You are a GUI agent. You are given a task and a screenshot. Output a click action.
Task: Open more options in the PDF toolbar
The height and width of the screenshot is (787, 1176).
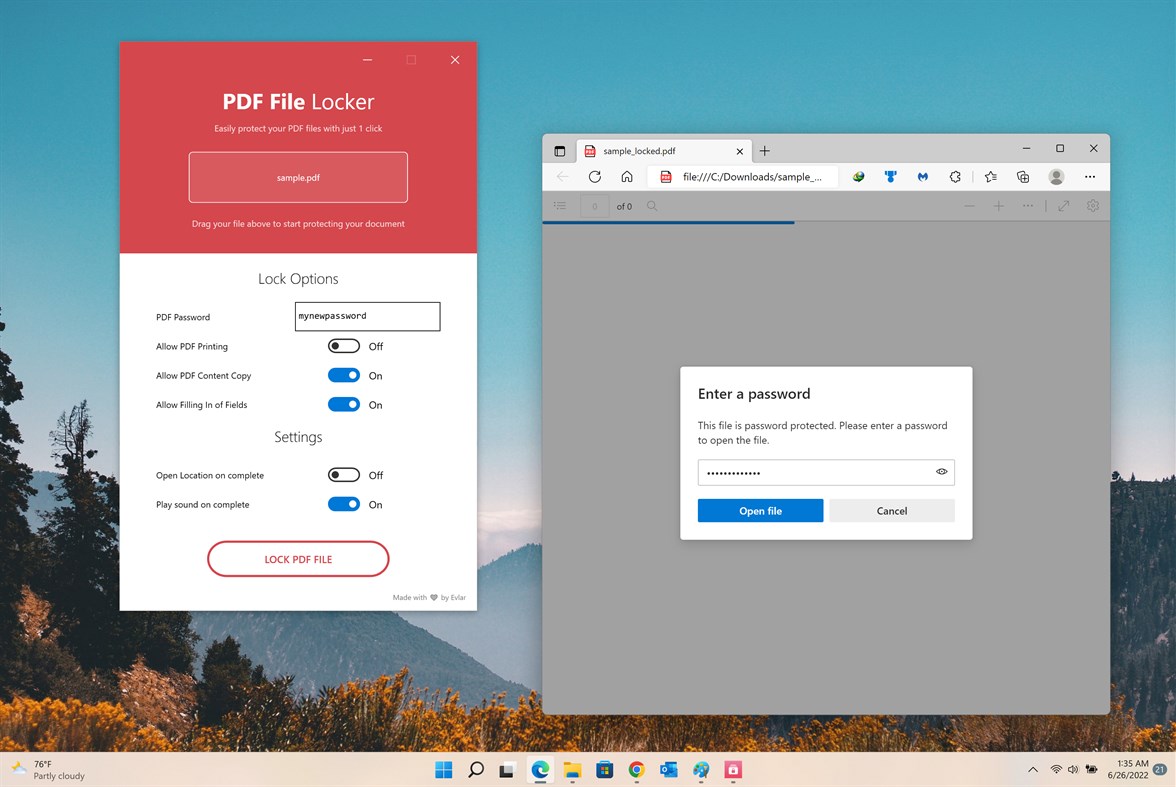(x=1027, y=206)
